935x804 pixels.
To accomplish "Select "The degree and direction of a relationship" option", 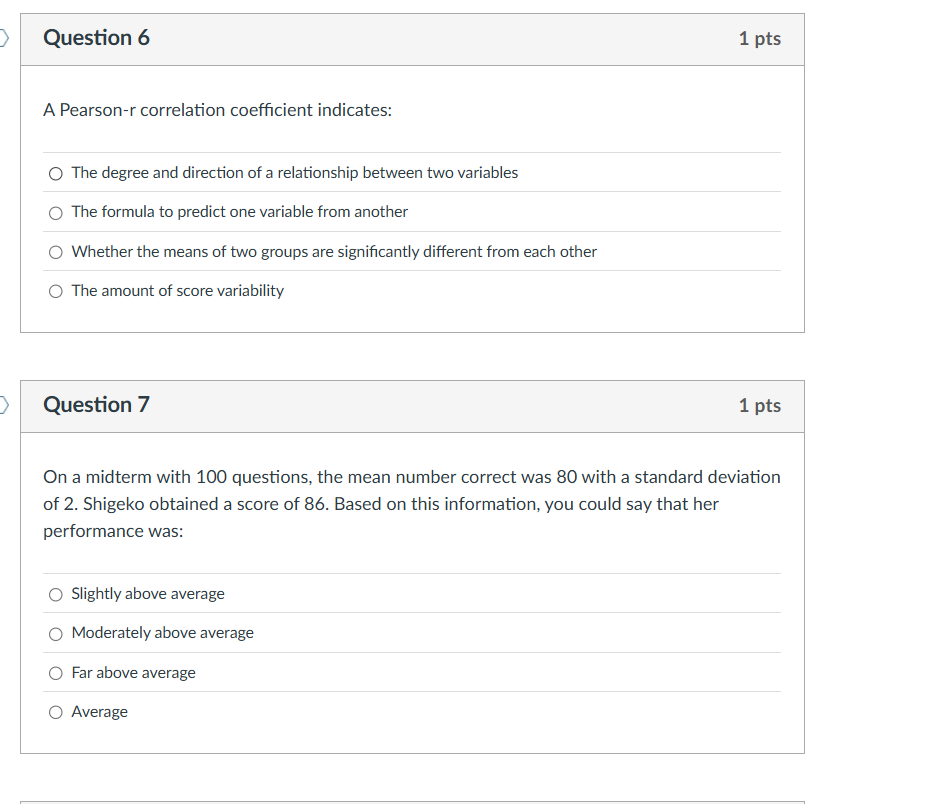I will [x=56, y=173].
